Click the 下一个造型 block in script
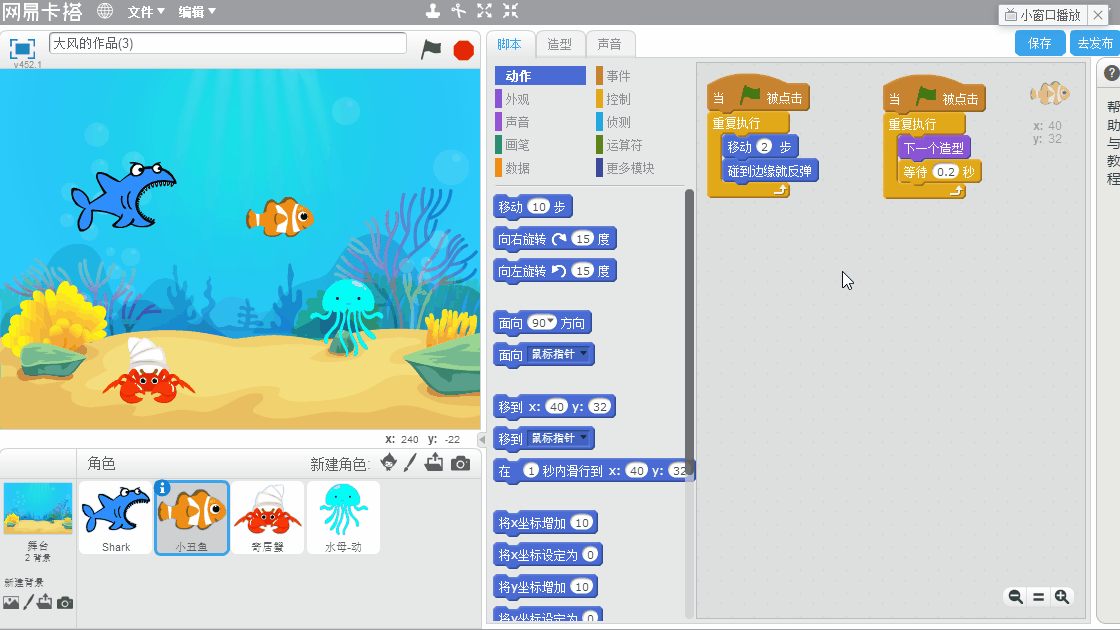The width and height of the screenshot is (1120, 630). [x=934, y=149]
